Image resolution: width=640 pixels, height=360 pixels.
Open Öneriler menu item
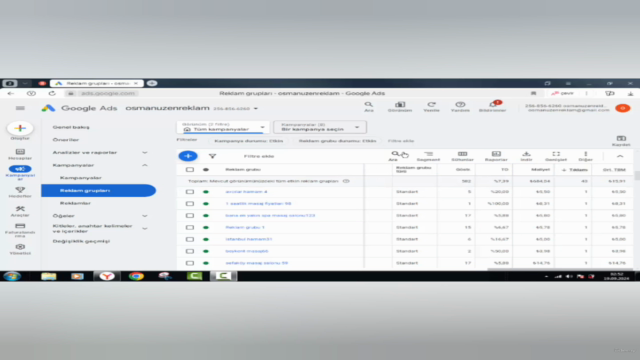66,140
